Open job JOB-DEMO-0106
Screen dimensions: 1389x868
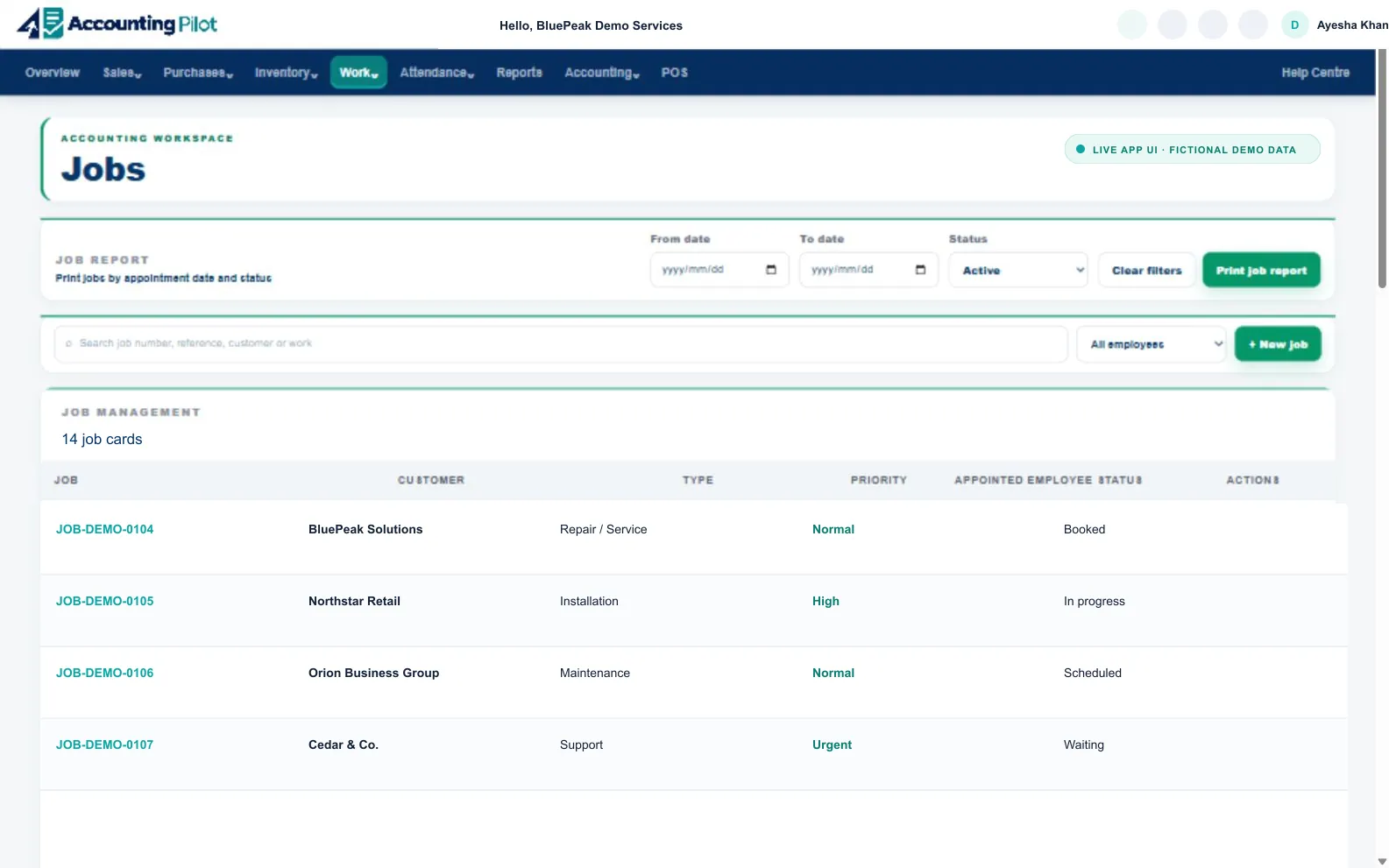(x=104, y=673)
